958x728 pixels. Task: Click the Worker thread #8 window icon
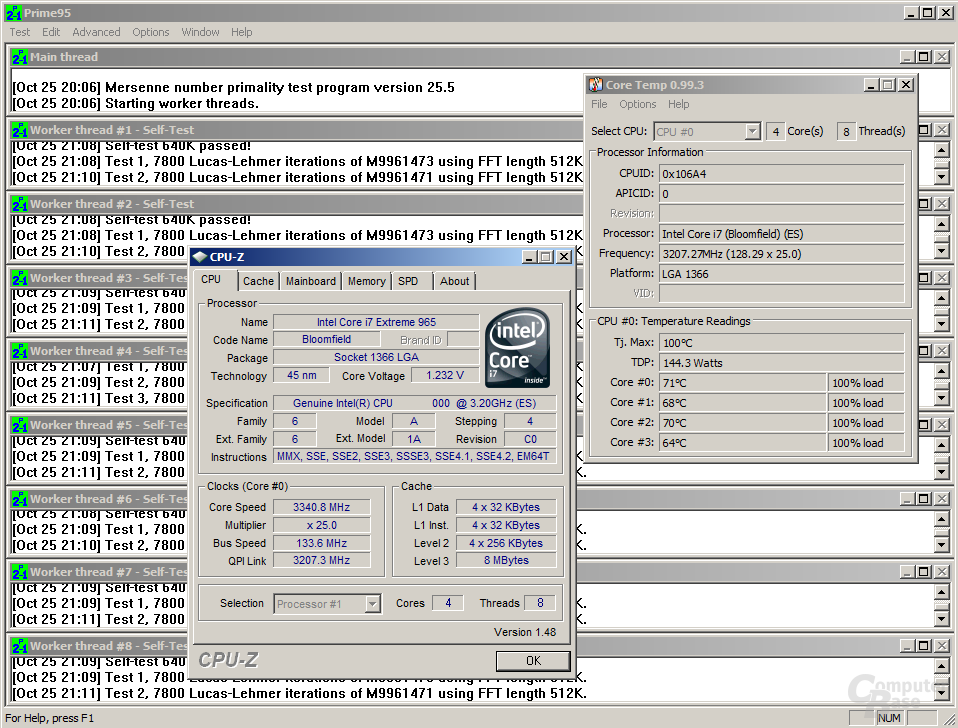tap(20, 646)
